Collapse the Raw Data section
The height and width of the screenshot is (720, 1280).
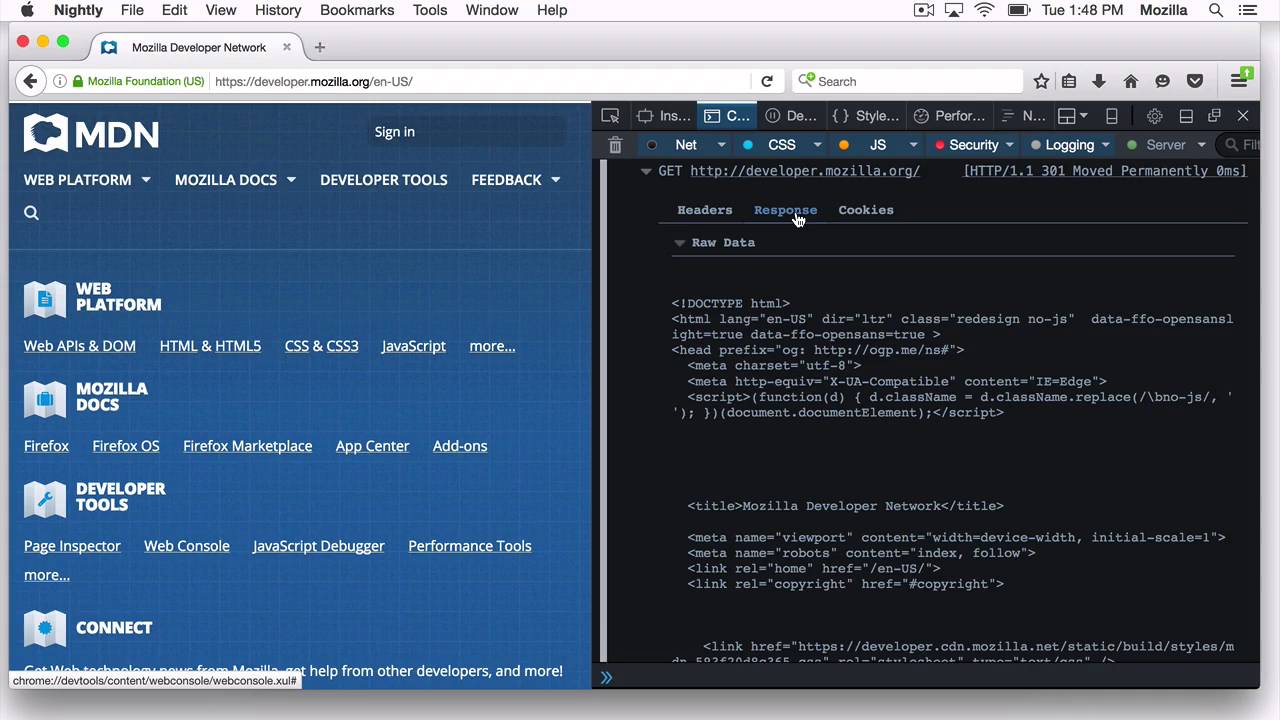680,243
